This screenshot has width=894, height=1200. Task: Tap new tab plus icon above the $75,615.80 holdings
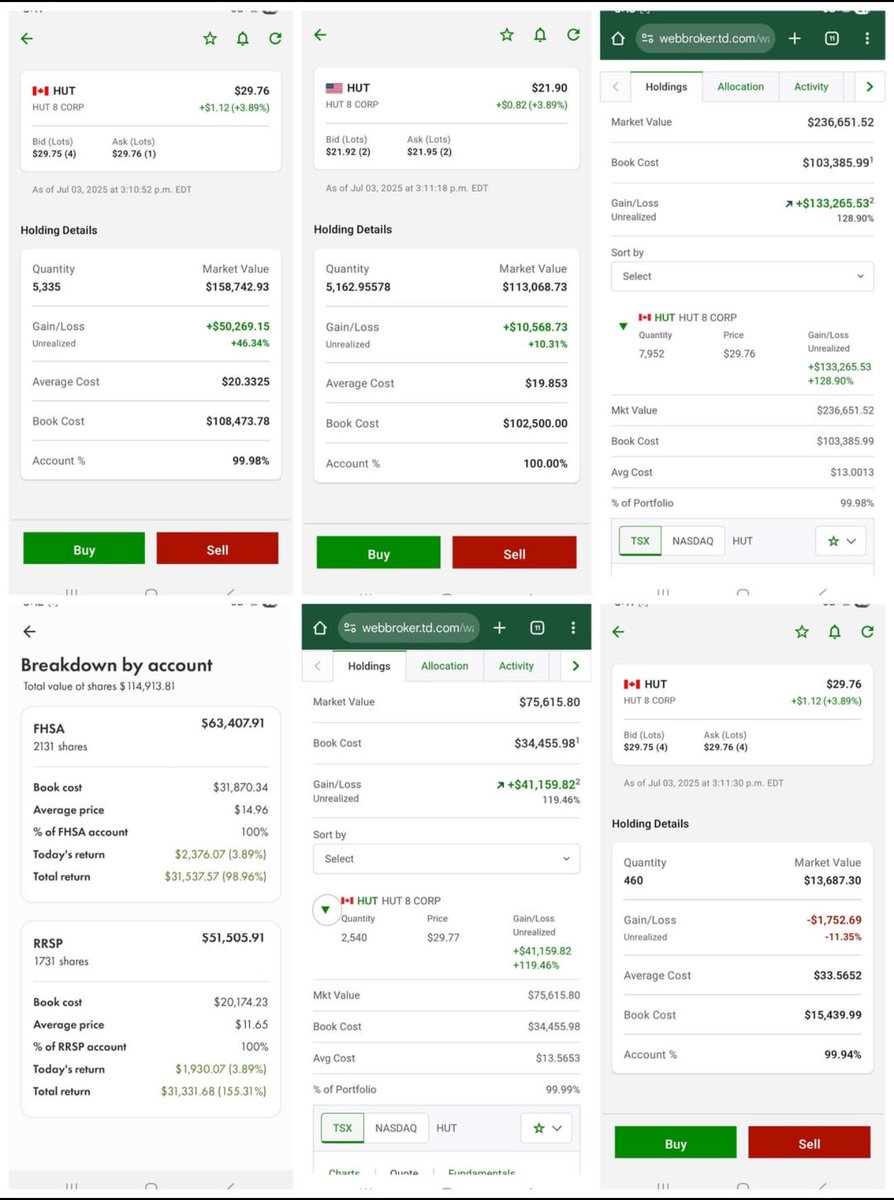pos(499,628)
